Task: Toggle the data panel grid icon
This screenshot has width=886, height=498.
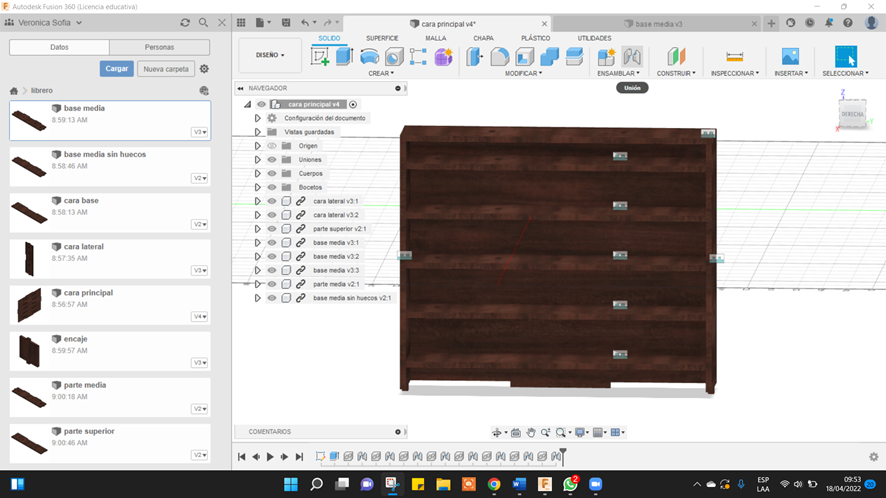Action: pyautogui.click(x=241, y=23)
